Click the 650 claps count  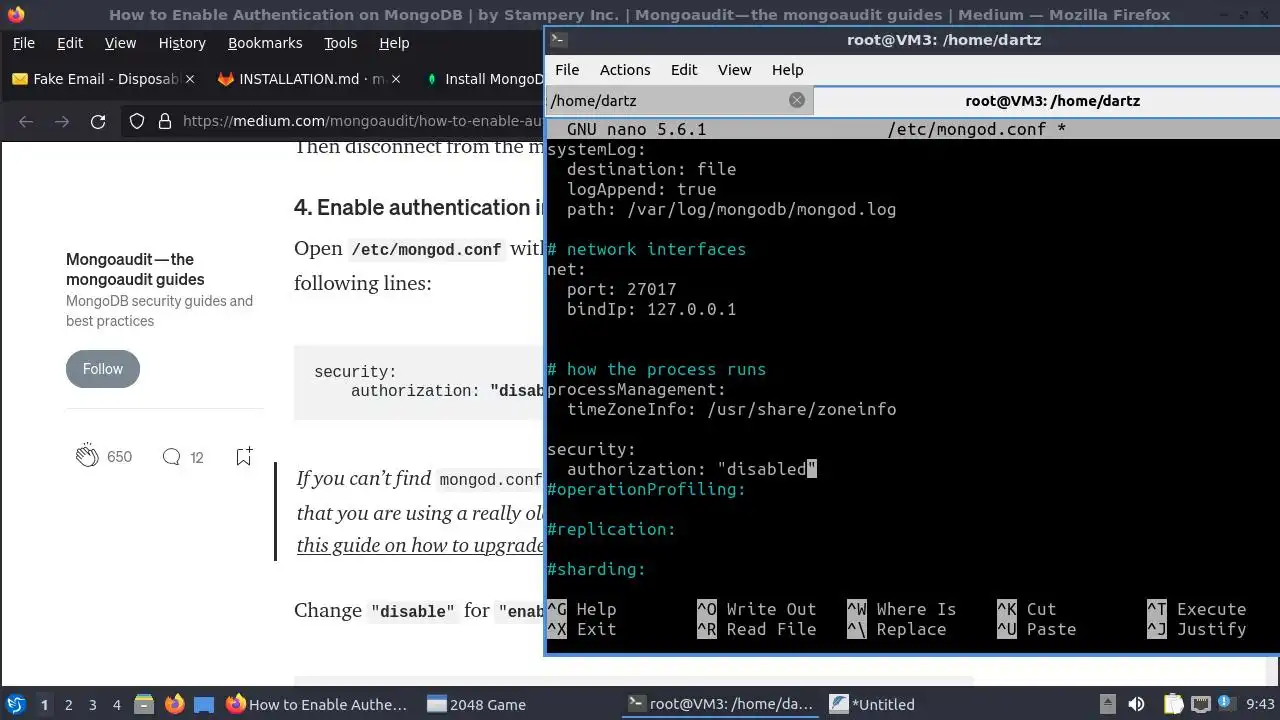[119, 457]
